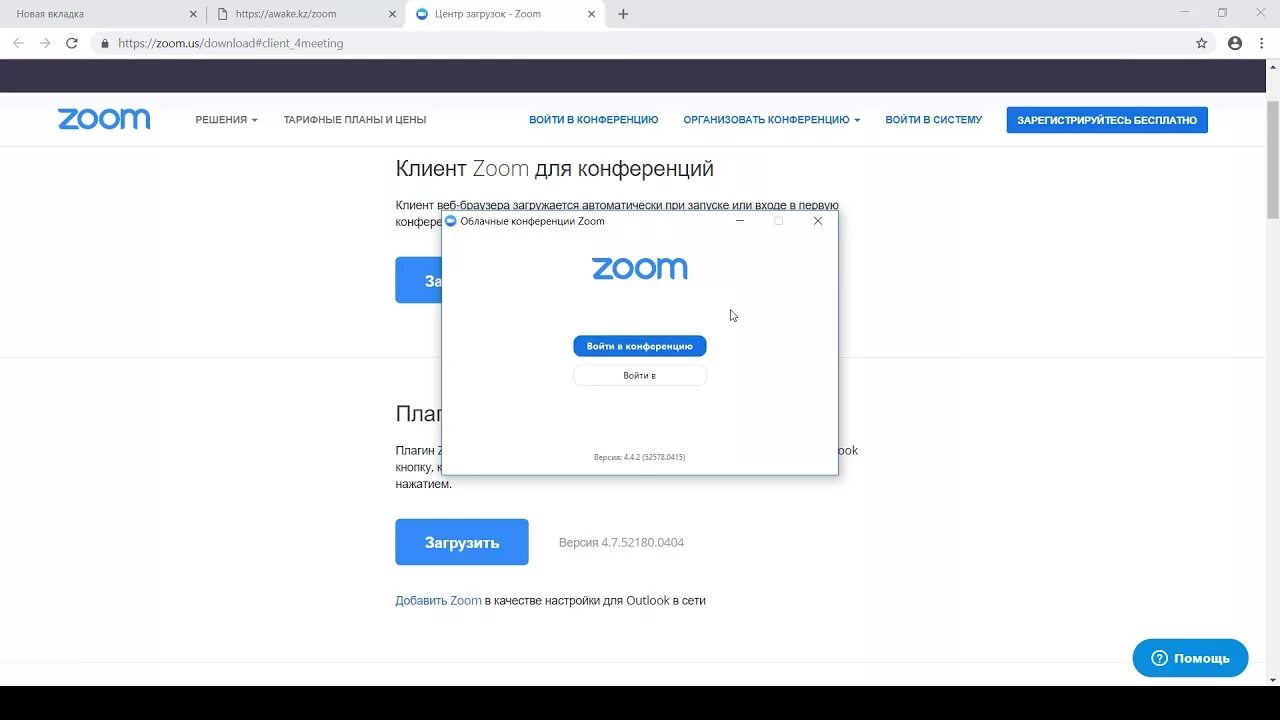Click the page vertical scrollbar thumb
Viewport: 1280px width, 720px height.
[1273, 160]
